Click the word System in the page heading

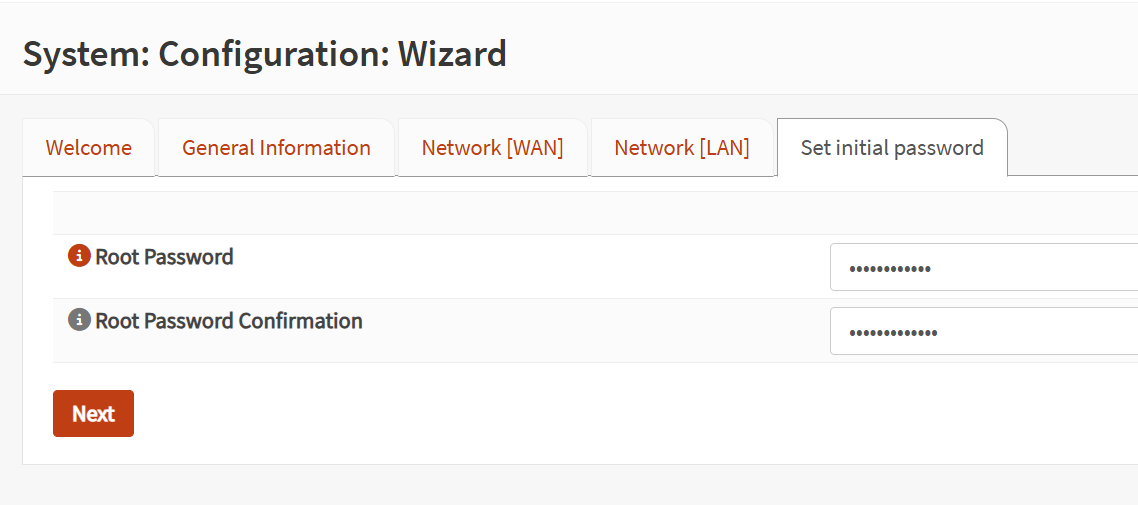(84, 54)
